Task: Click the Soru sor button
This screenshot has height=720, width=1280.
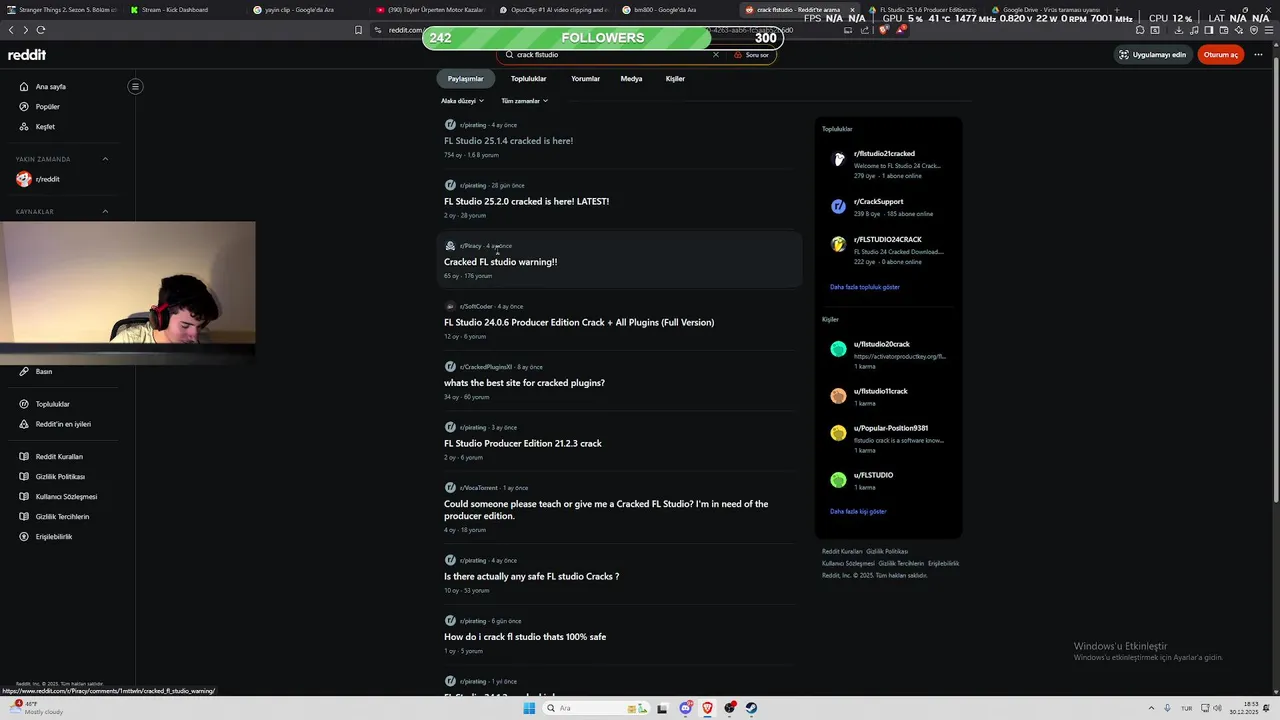Action: coord(752,55)
